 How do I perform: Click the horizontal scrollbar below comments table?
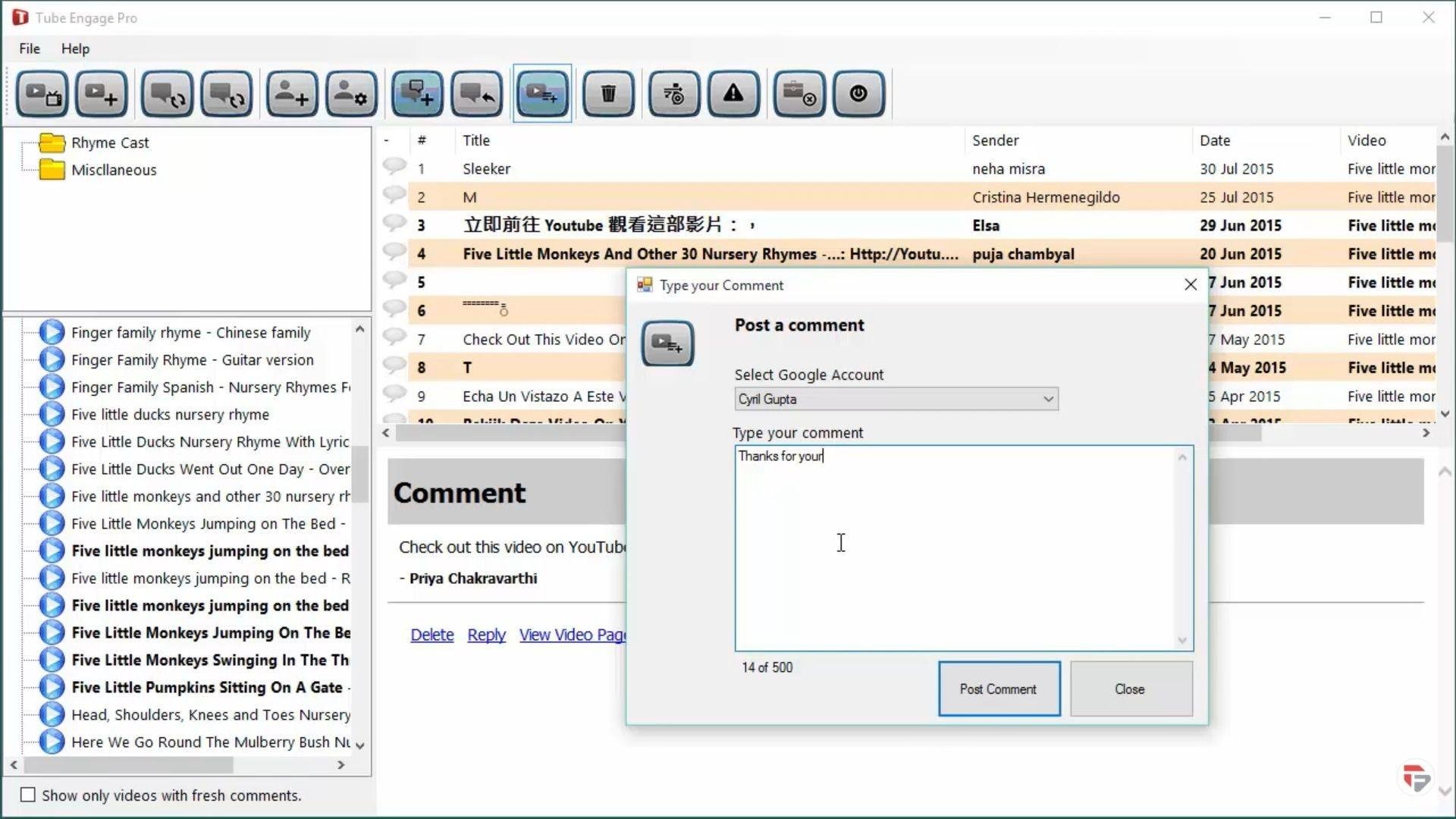pyautogui.click(x=508, y=433)
